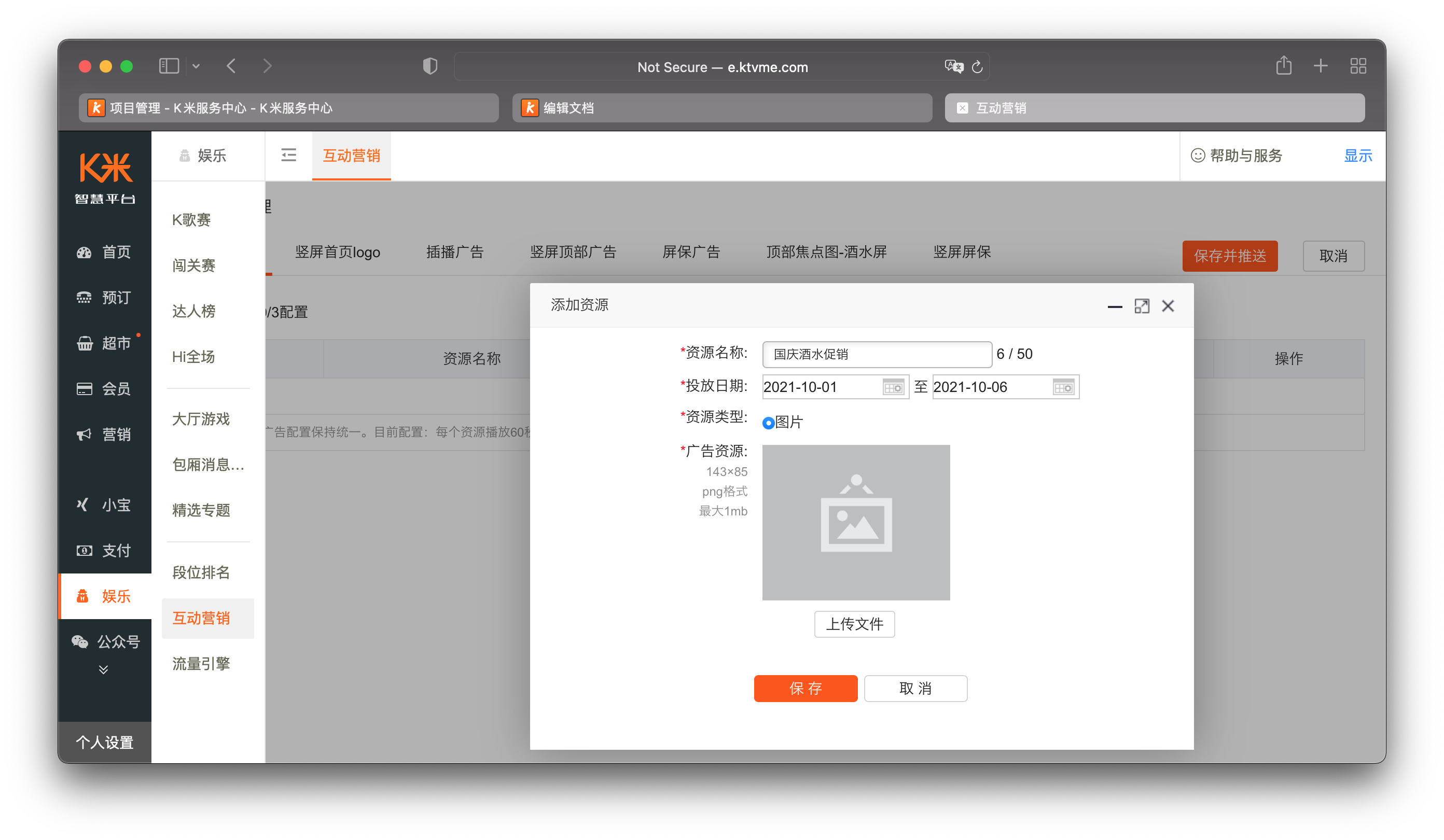Click the K米 智慧平台 logo
Image resolution: width=1444 pixels, height=840 pixels.
click(x=105, y=178)
